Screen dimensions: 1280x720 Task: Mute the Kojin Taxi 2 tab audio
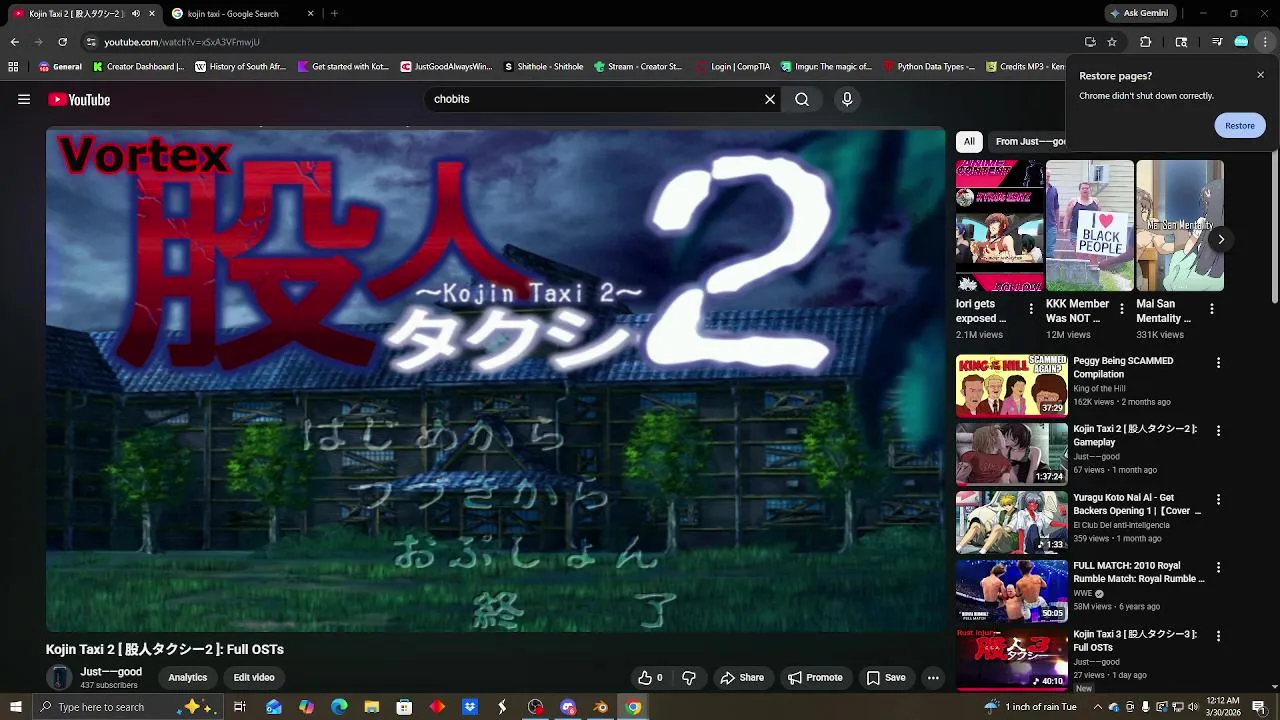pos(136,14)
